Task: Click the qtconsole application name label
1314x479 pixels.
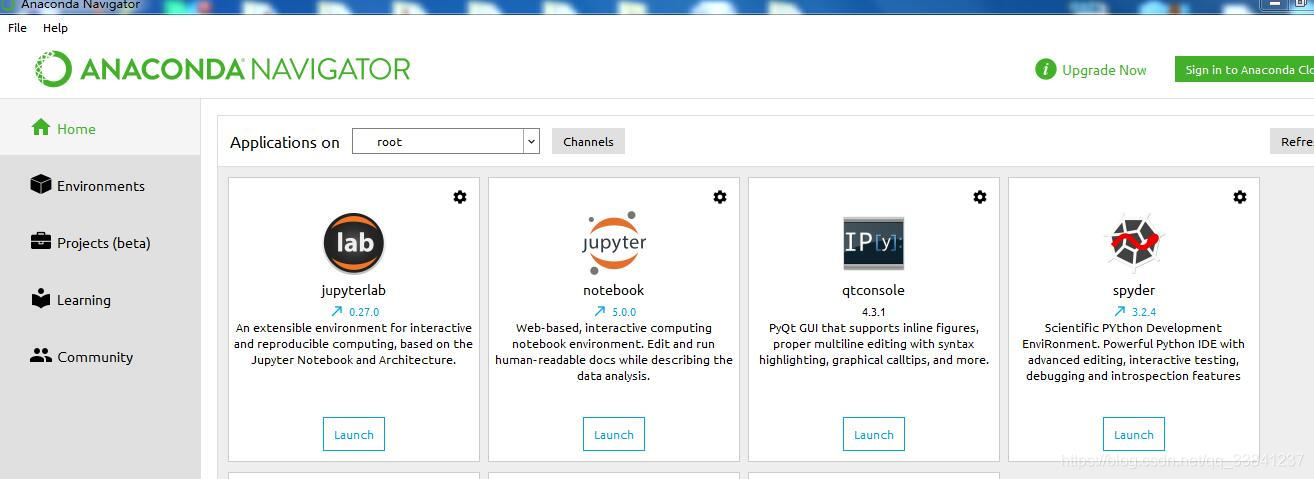Action: coord(874,290)
